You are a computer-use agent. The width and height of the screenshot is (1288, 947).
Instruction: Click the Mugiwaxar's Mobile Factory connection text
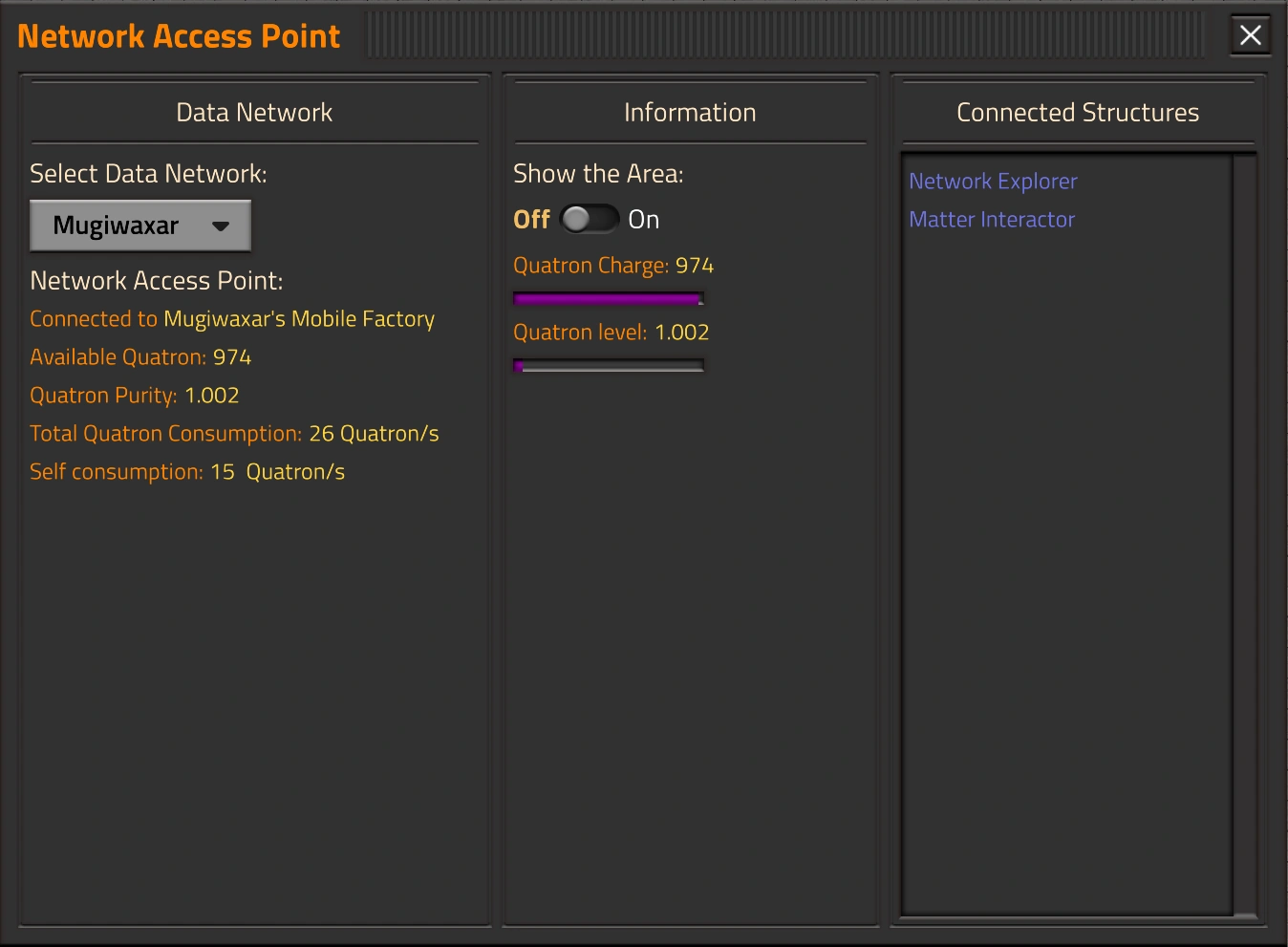(x=299, y=319)
